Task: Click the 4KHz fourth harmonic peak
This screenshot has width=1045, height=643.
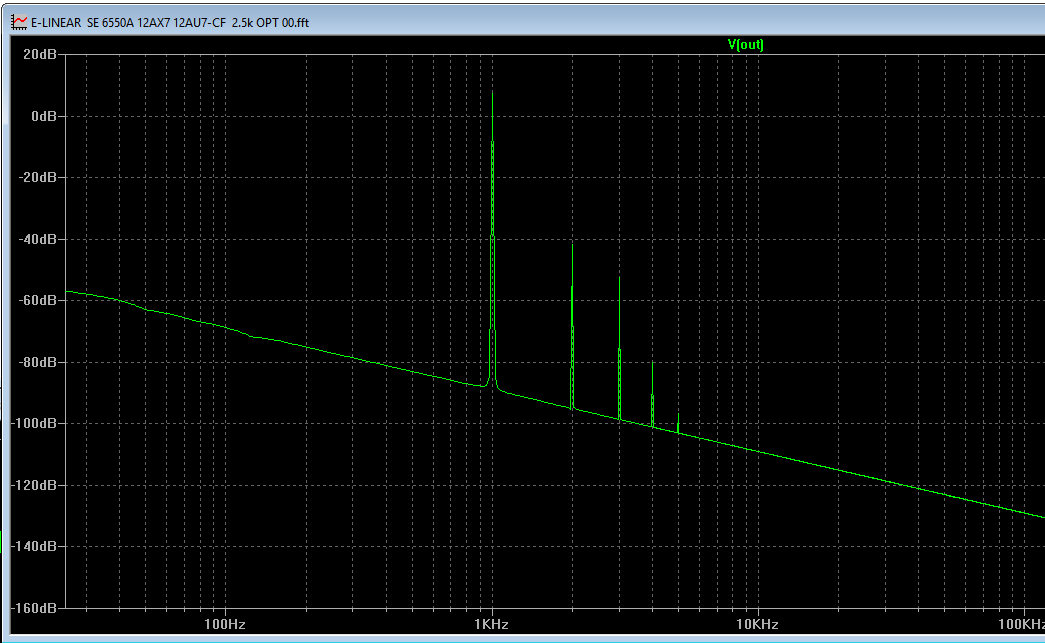Action: click(652, 394)
